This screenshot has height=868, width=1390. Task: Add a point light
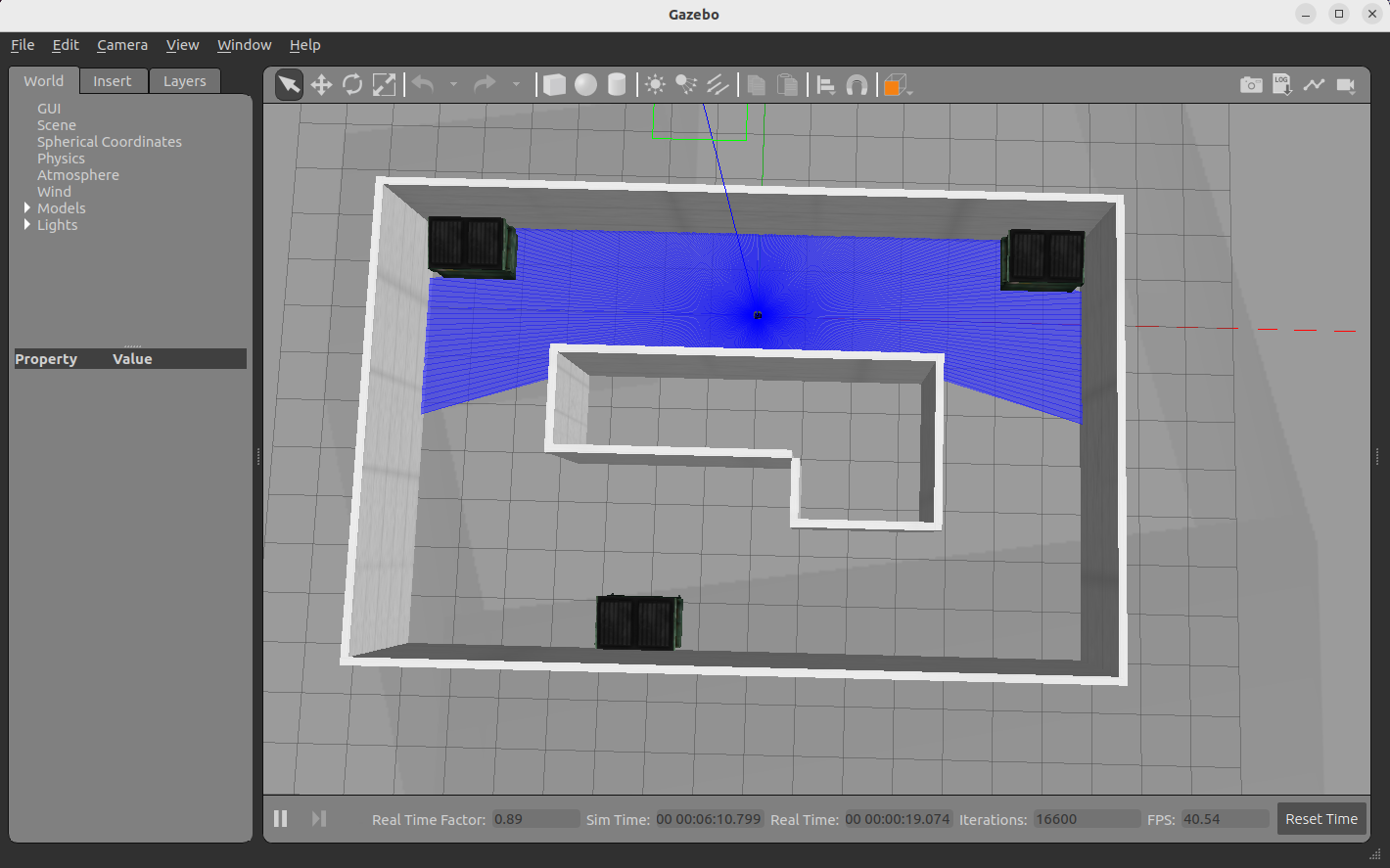point(655,85)
